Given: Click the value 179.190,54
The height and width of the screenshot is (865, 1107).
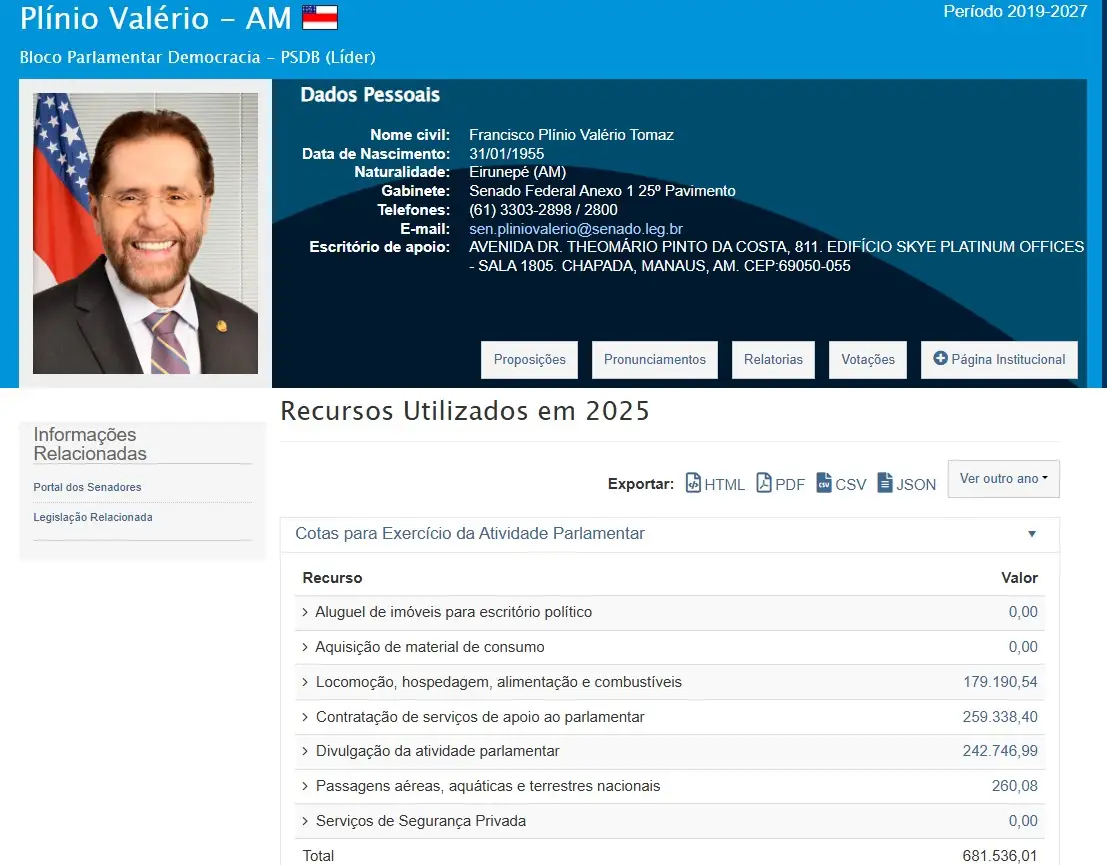Looking at the screenshot, I should 1000,682.
